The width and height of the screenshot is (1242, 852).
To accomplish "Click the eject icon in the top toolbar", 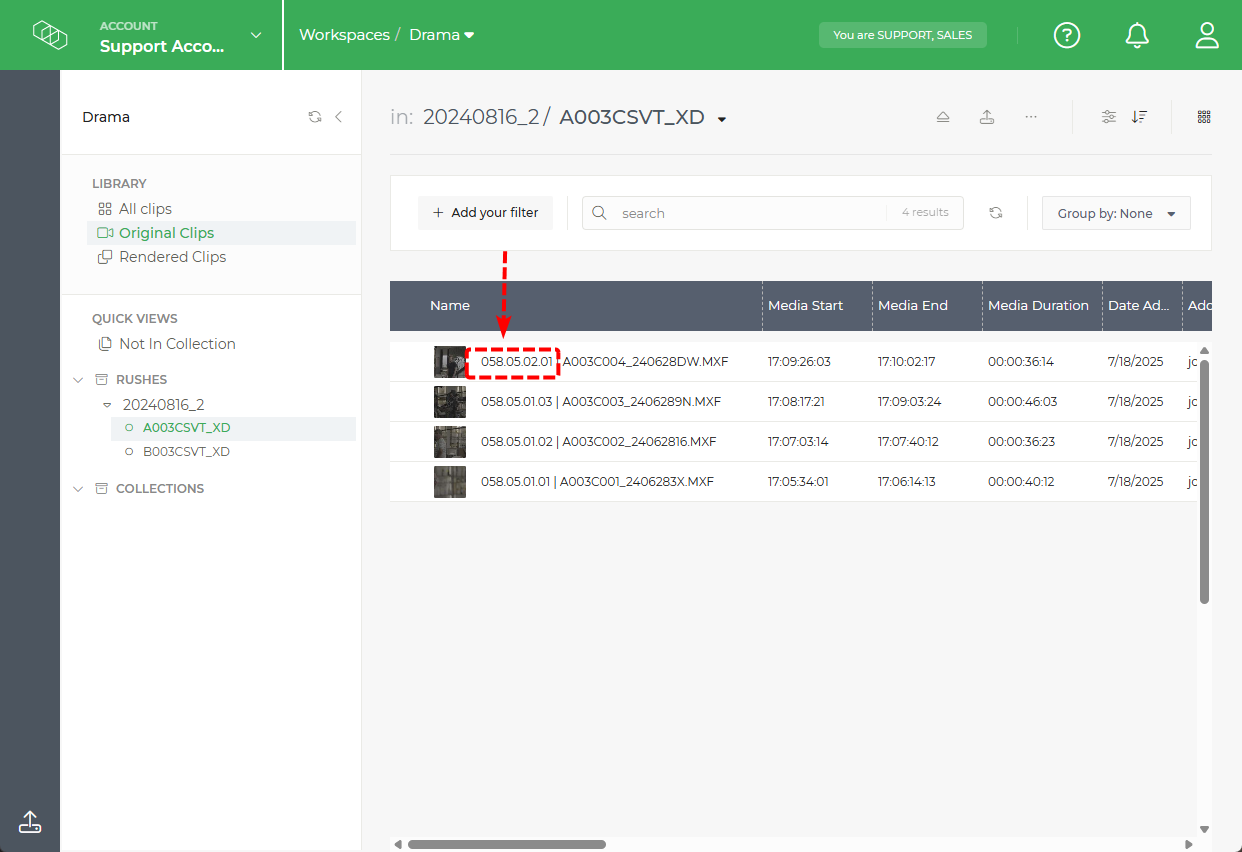I will [943, 116].
